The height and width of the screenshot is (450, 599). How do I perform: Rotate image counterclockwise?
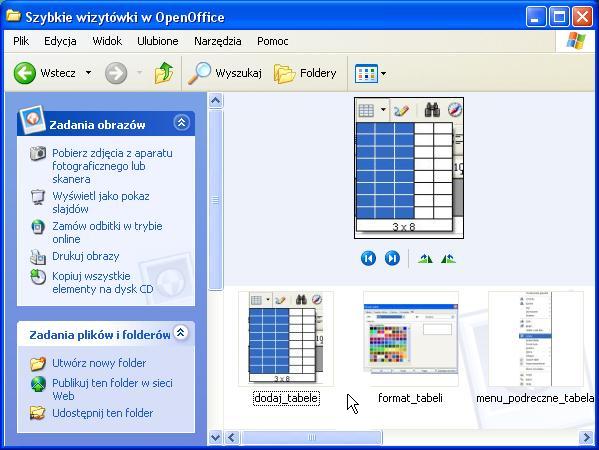pyautogui.click(x=448, y=259)
